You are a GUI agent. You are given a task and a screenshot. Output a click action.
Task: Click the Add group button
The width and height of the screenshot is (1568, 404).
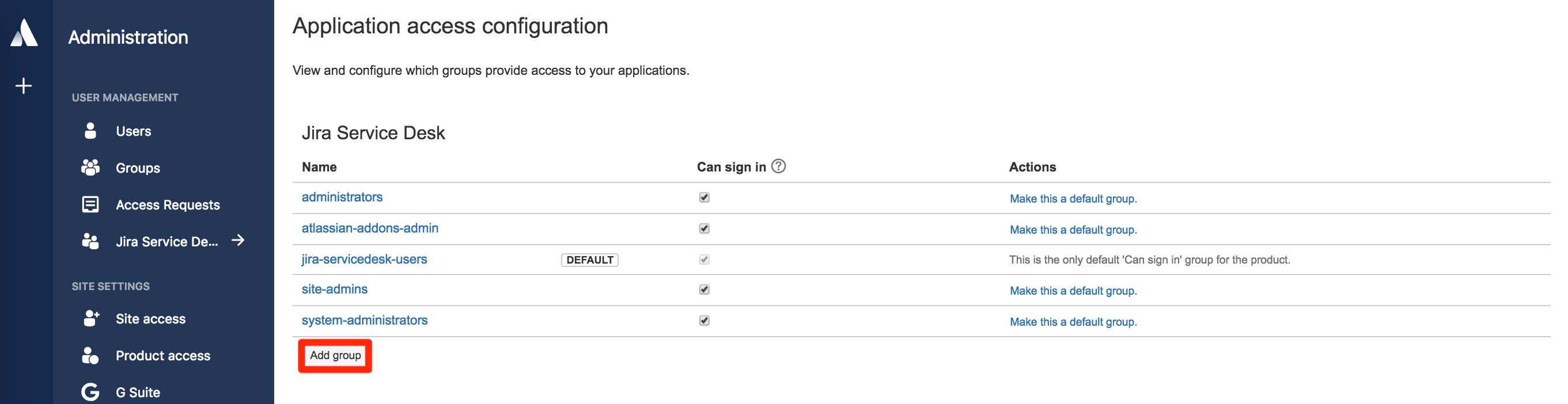pyautogui.click(x=334, y=355)
